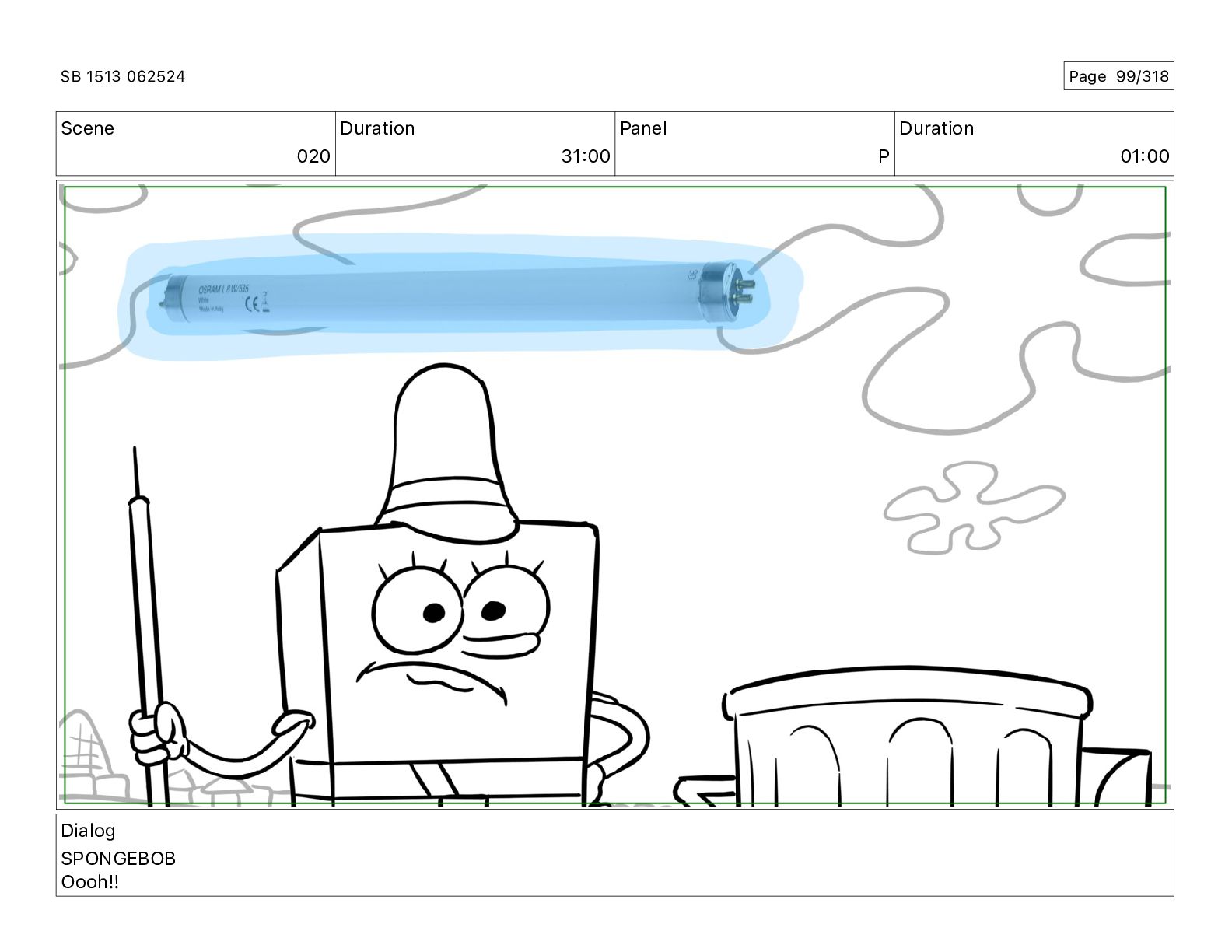Viewport: 1232px width, 952px height.
Task: Click the scene number value '020'
Action: (313, 156)
